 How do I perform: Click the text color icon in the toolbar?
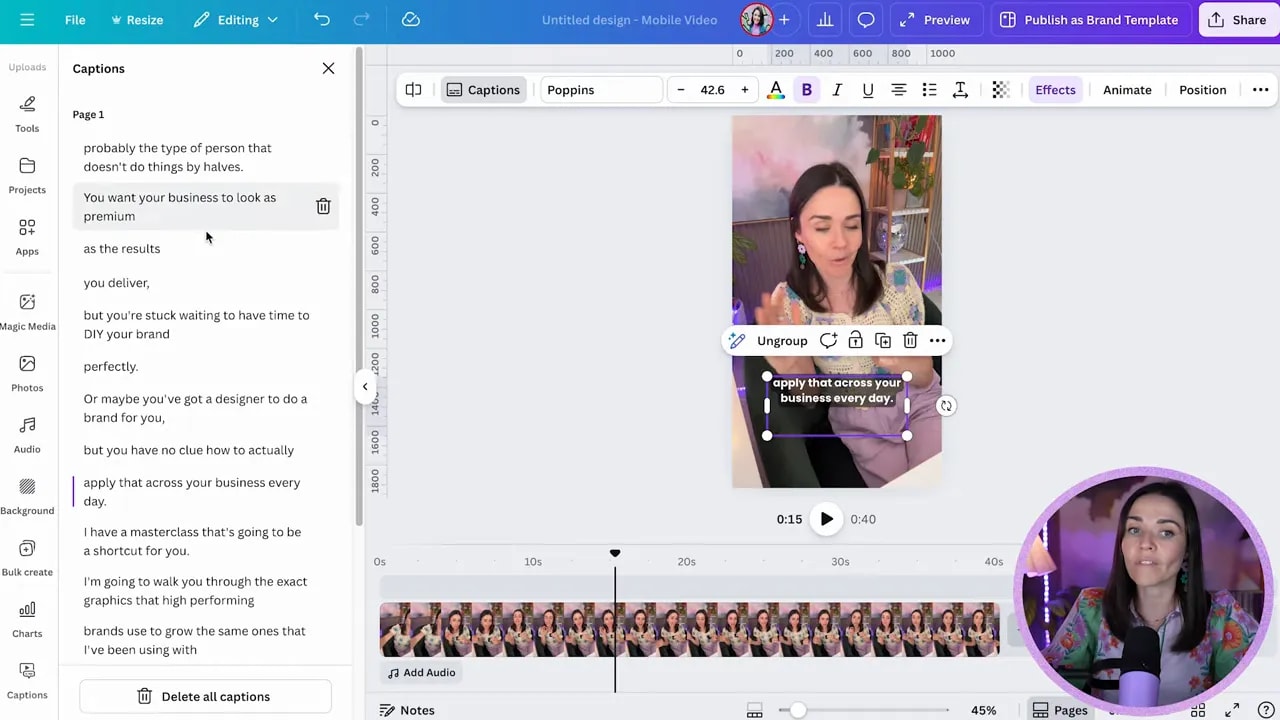pos(776,90)
